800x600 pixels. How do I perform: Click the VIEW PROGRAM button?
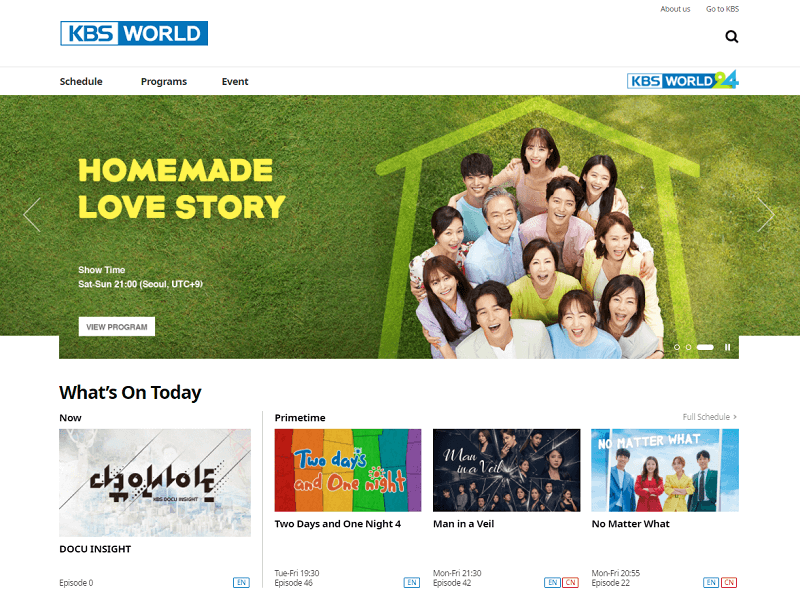click(117, 327)
